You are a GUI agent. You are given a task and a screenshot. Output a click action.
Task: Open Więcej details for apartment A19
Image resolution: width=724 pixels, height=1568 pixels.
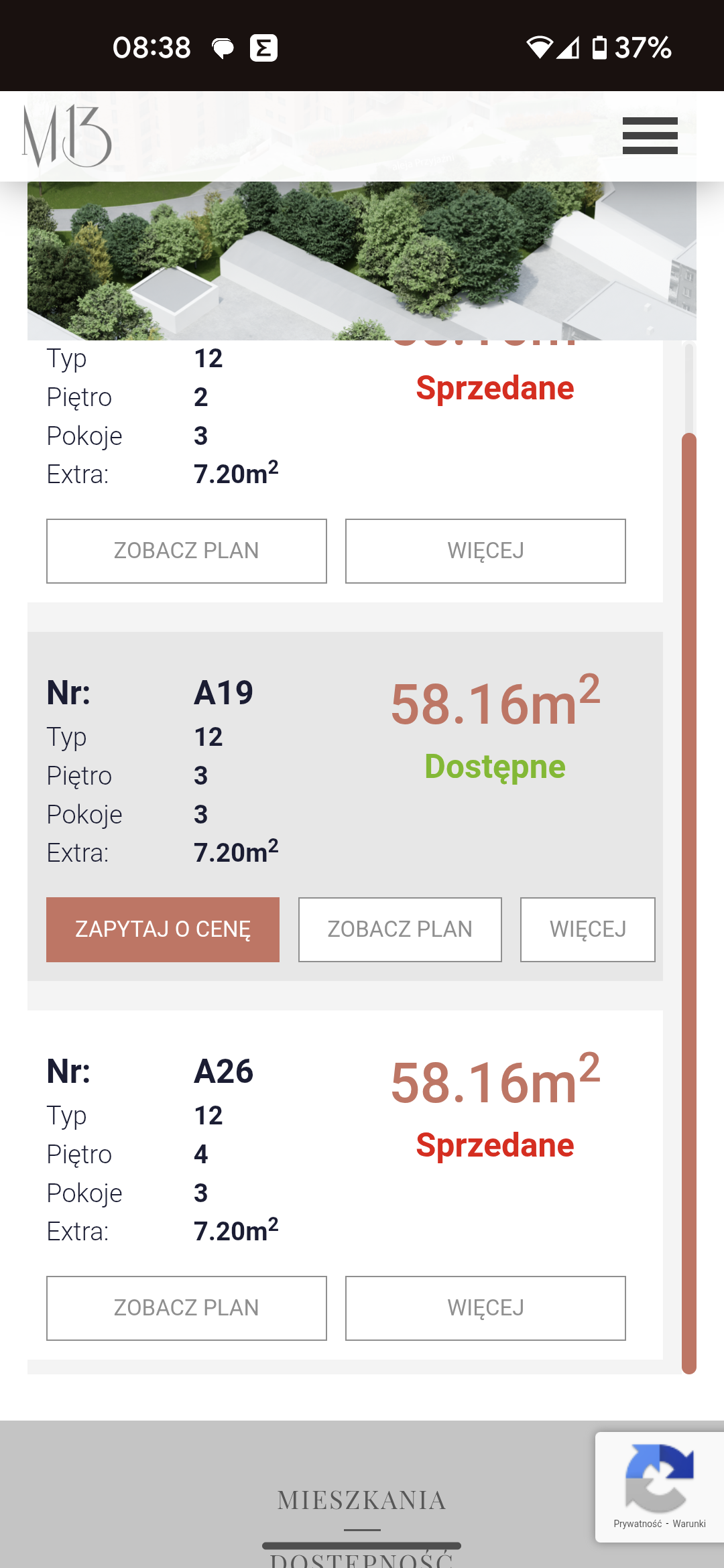(x=587, y=929)
